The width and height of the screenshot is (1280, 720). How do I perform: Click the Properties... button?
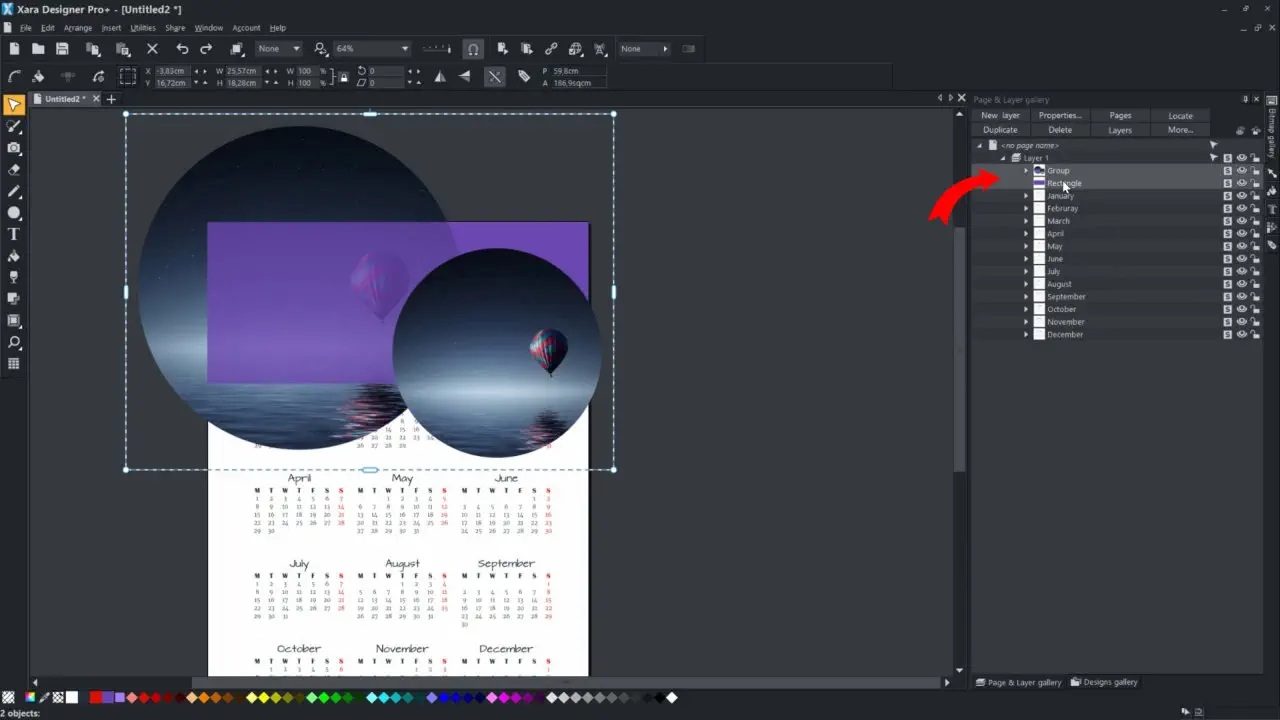coord(1060,116)
